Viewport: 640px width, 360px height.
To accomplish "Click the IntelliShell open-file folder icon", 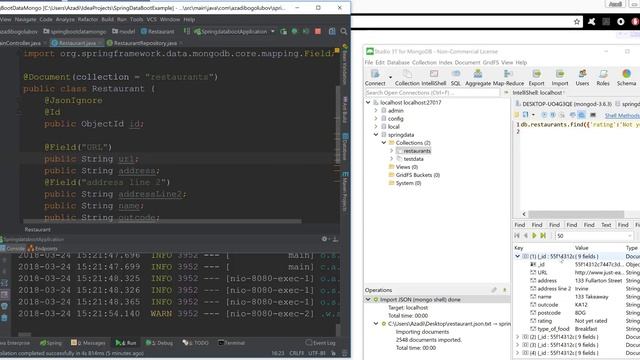I will [x=517, y=115].
